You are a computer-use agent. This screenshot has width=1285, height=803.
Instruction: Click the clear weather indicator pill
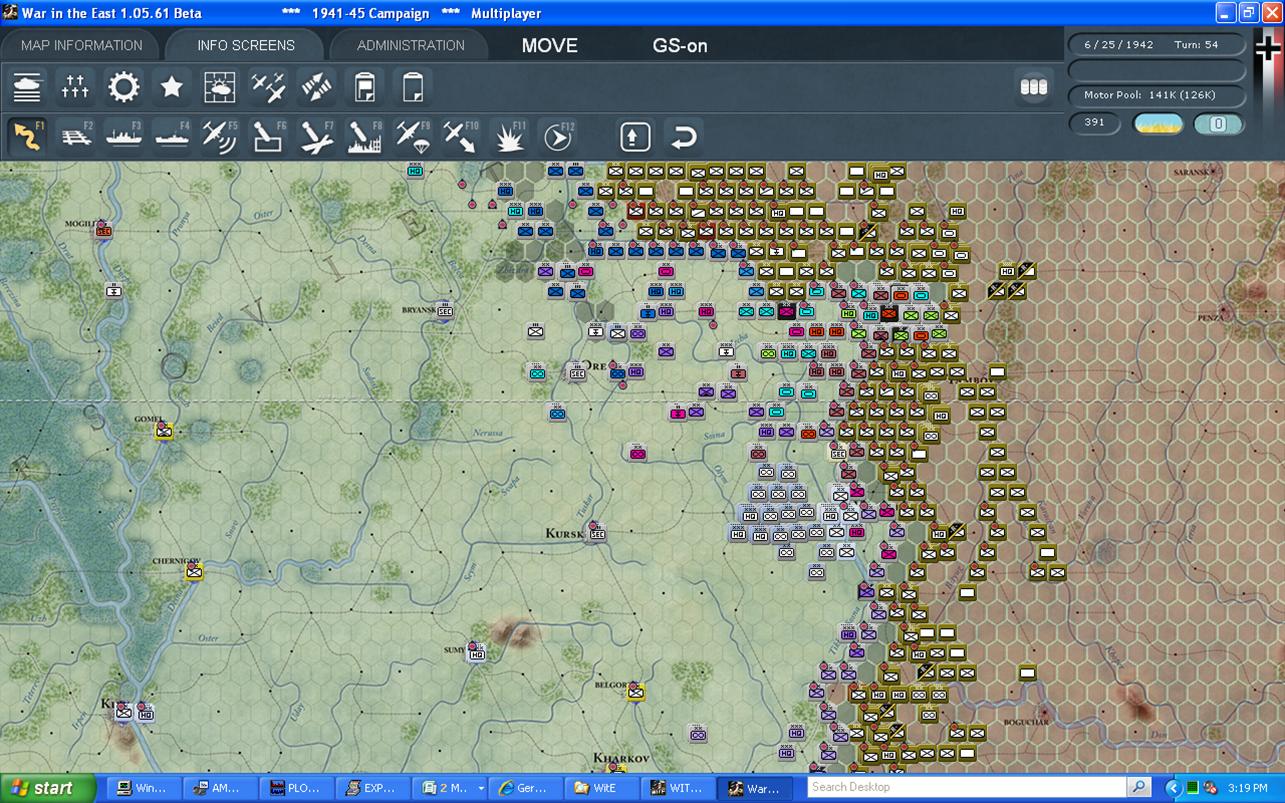(x=1157, y=124)
